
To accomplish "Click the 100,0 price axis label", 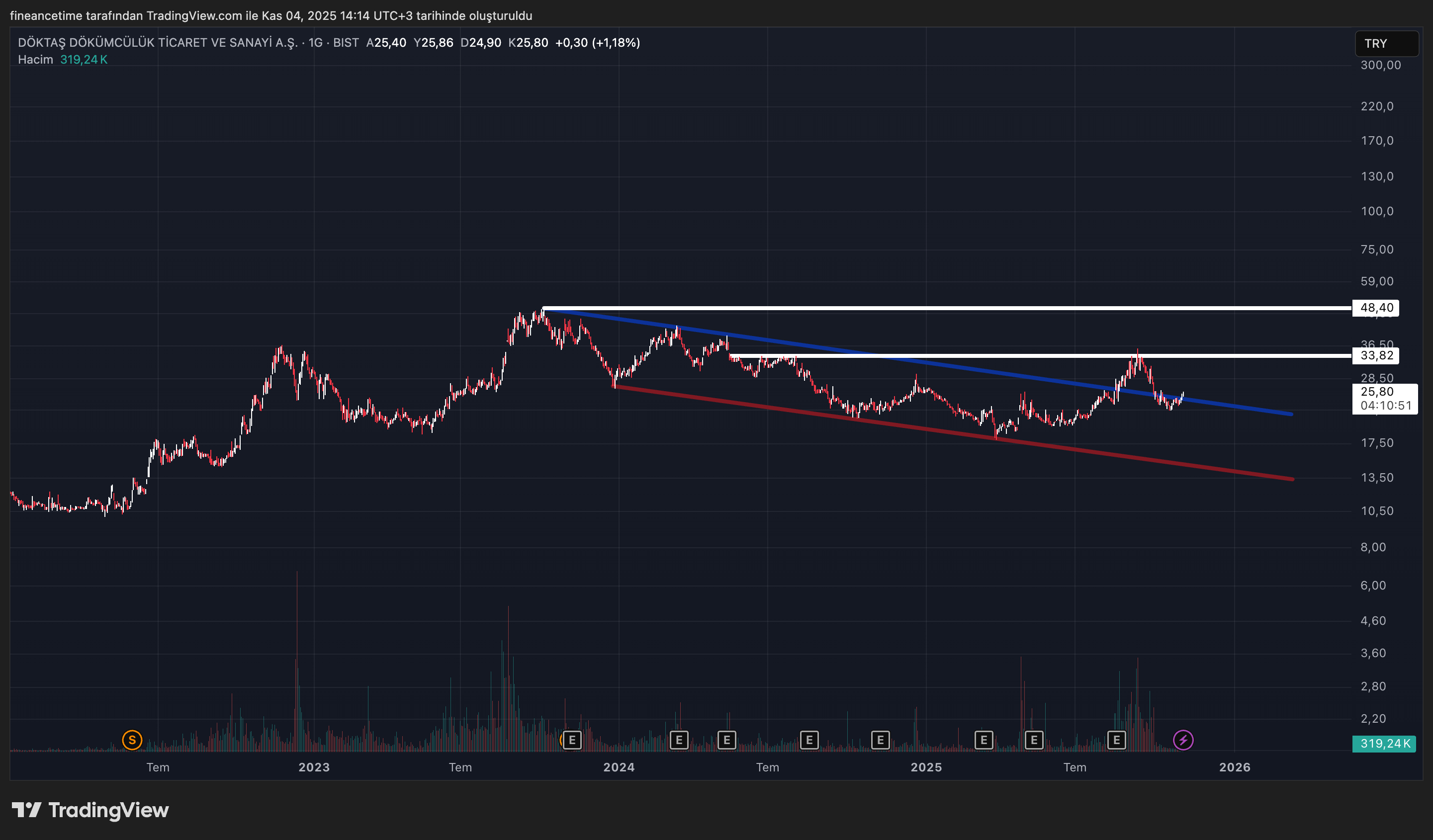I will [1377, 211].
